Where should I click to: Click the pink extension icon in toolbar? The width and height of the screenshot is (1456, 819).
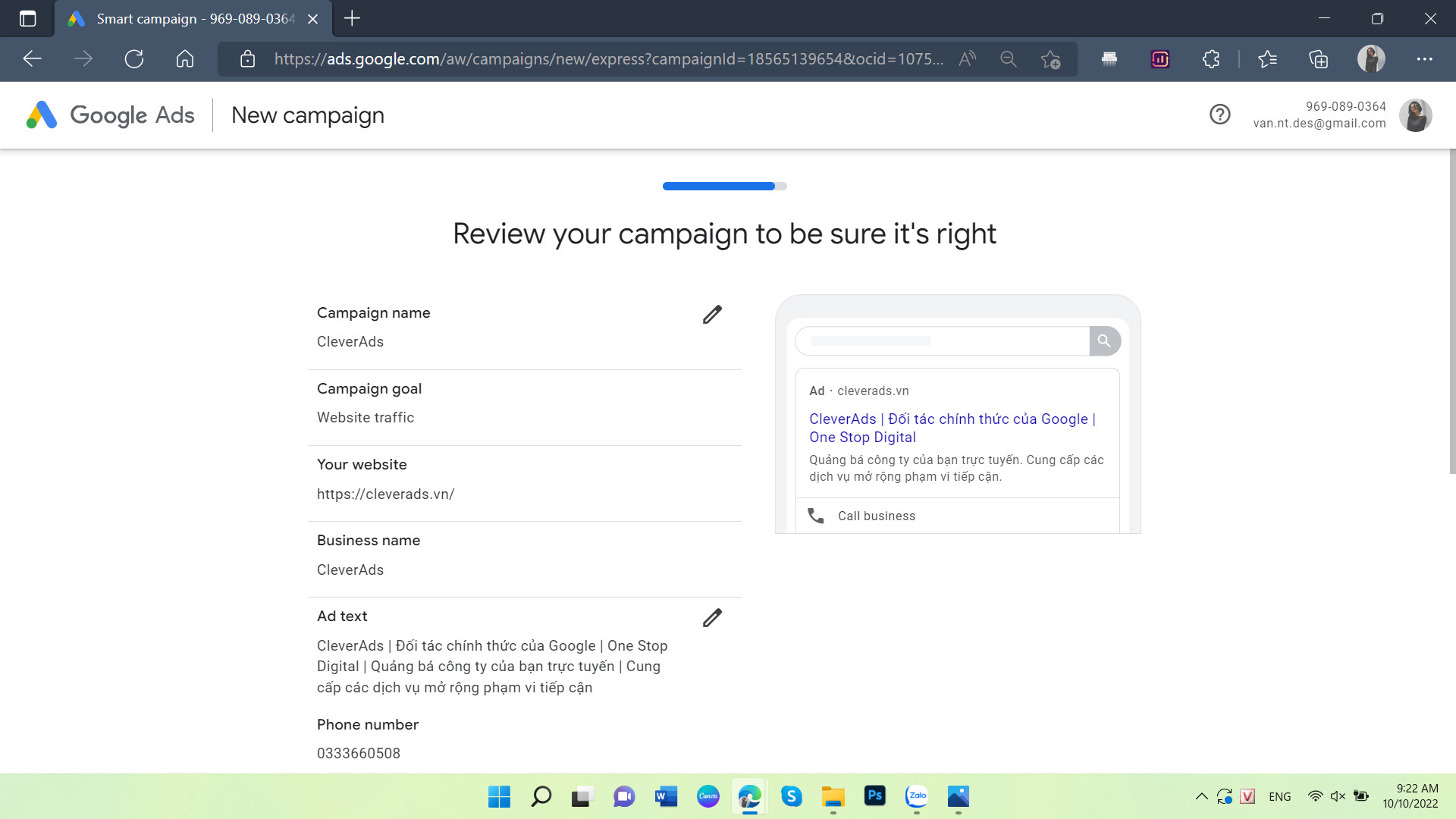tap(1160, 59)
